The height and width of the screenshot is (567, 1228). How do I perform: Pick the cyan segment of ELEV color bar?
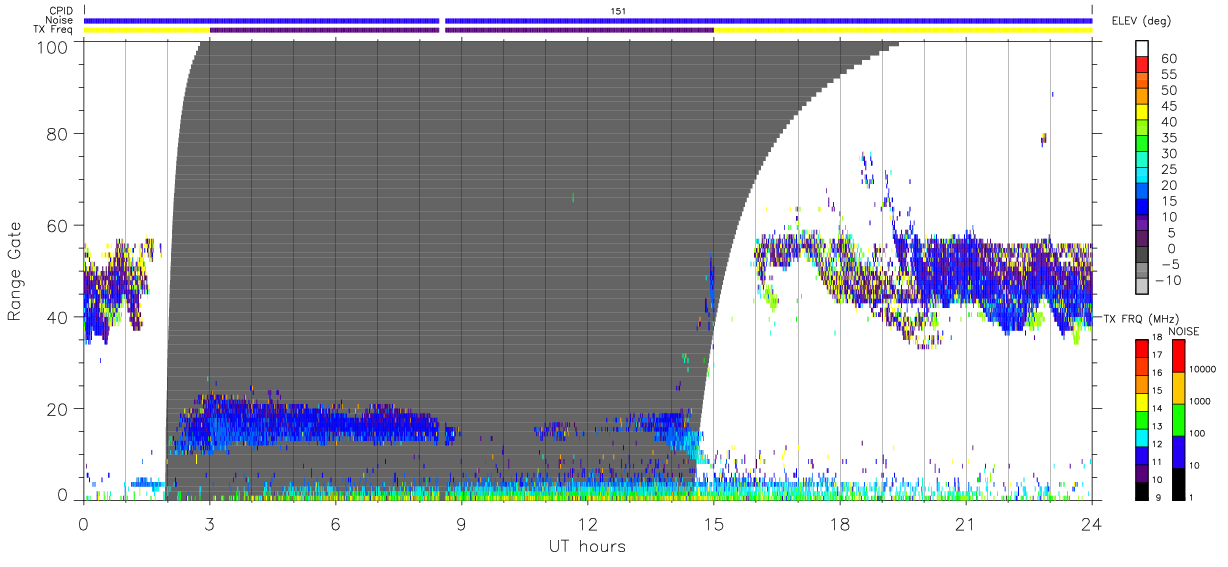pos(1142,177)
